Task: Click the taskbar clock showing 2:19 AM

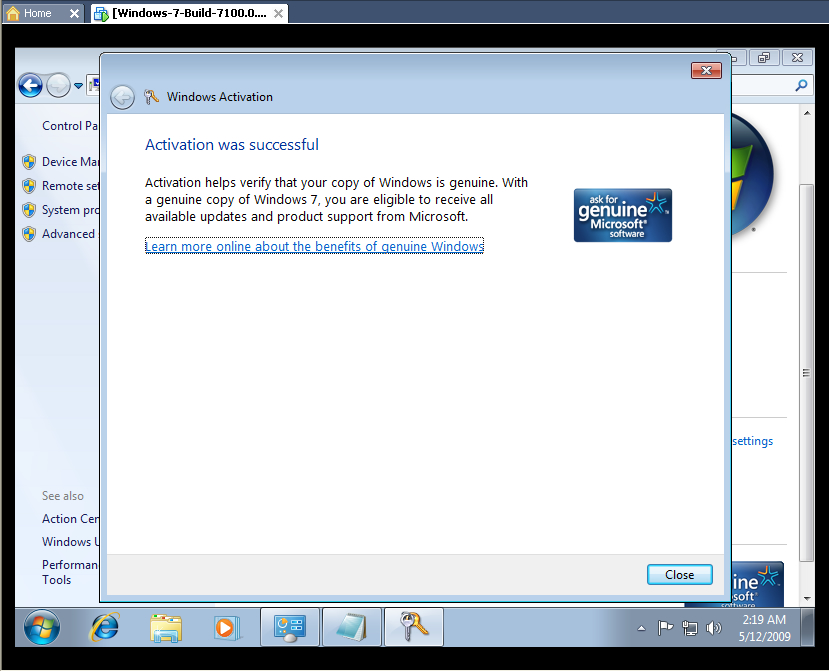Action: (764, 628)
